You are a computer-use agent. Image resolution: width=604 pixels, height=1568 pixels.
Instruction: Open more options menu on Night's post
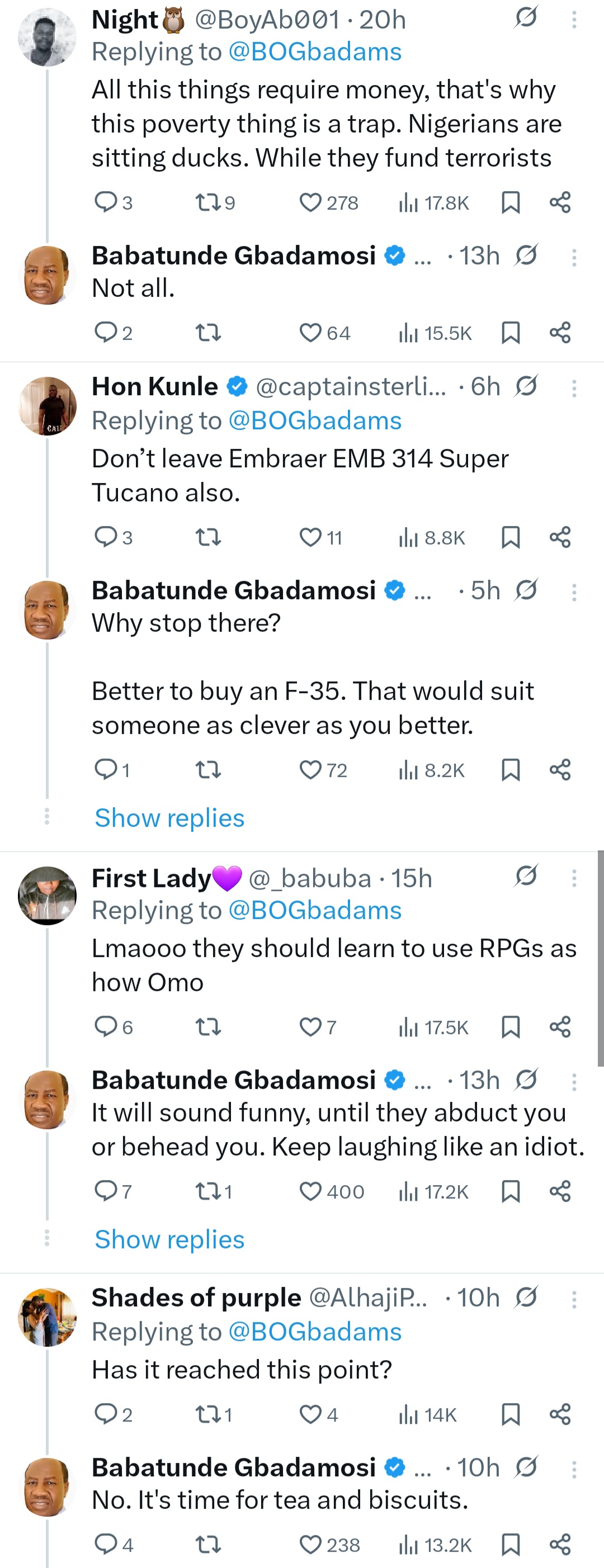point(574,20)
